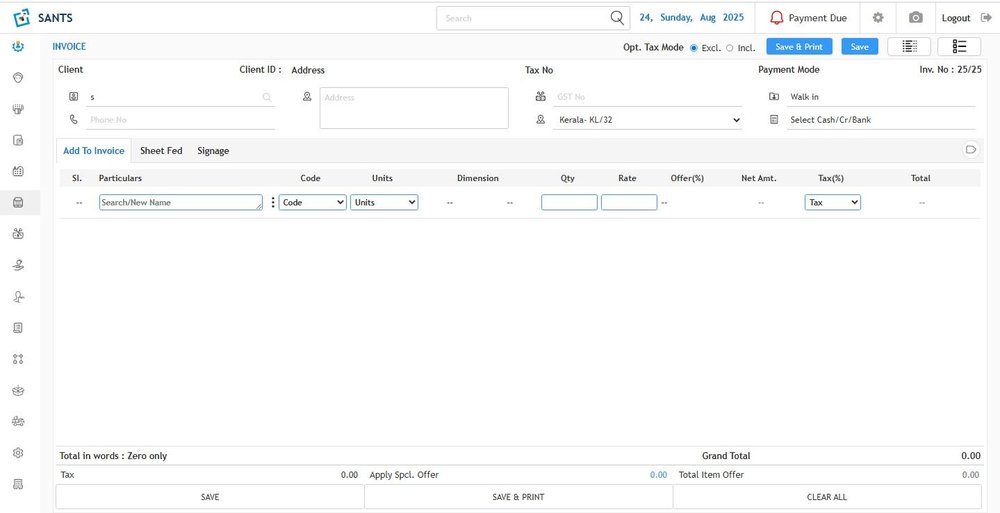The width and height of the screenshot is (1000, 513).
Task: Open the Tax dropdown in item row
Action: [x=832, y=202]
